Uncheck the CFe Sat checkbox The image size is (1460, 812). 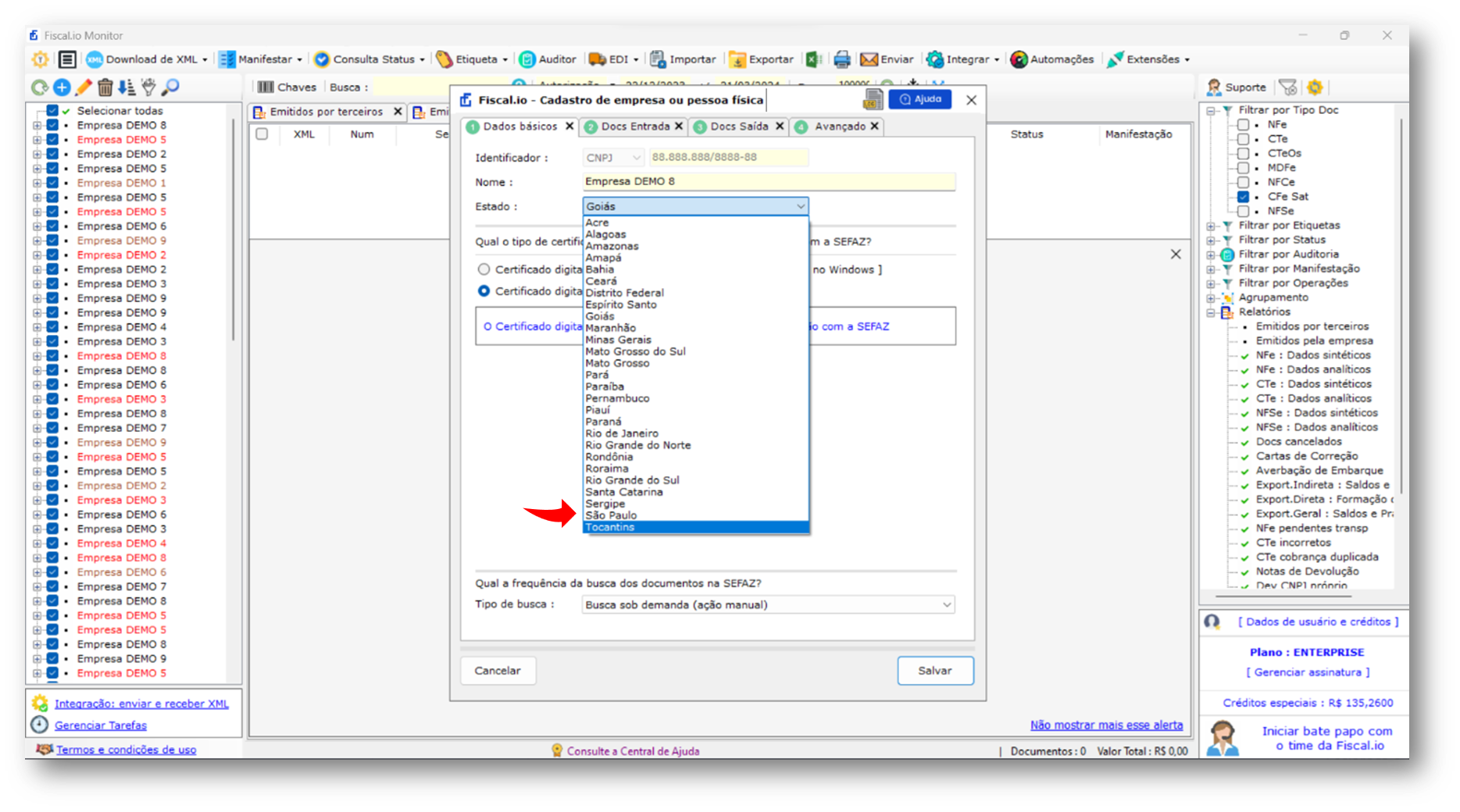(x=1243, y=197)
